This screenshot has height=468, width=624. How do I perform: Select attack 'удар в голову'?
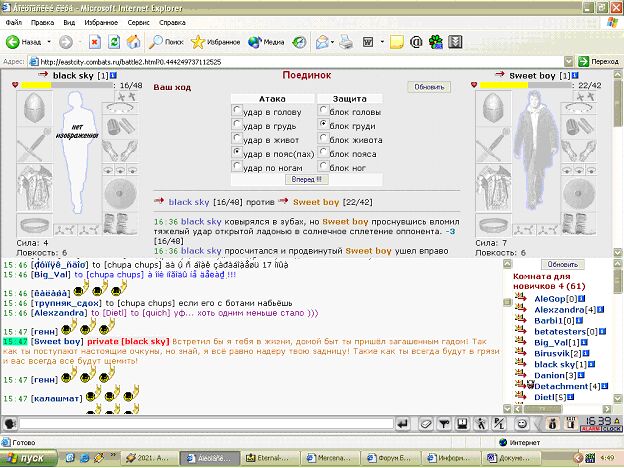pos(237,109)
